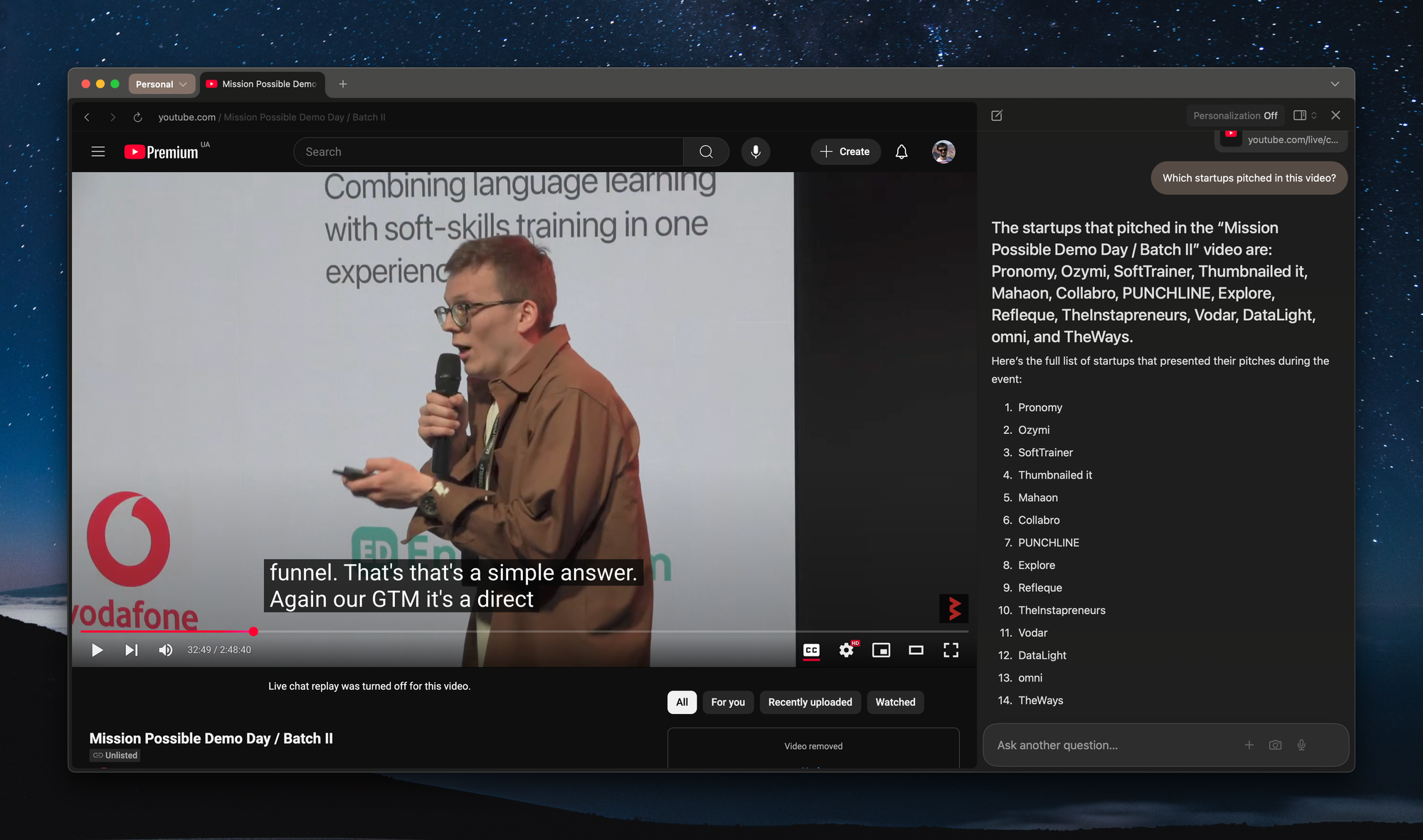Reload the YouTube page
Viewport: 1423px width, 840px height.
138,117
